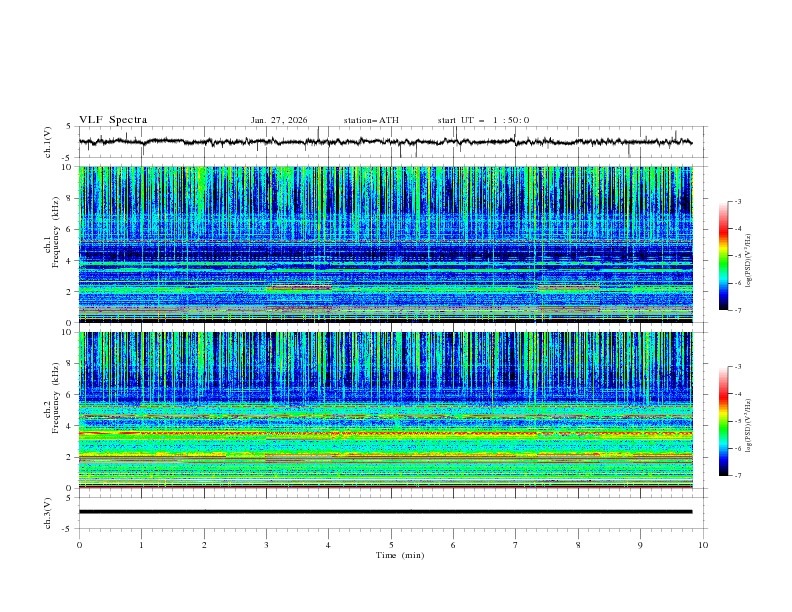Click the start UT time label
This screenshot has height=612, width=792.
click(483, 120)
